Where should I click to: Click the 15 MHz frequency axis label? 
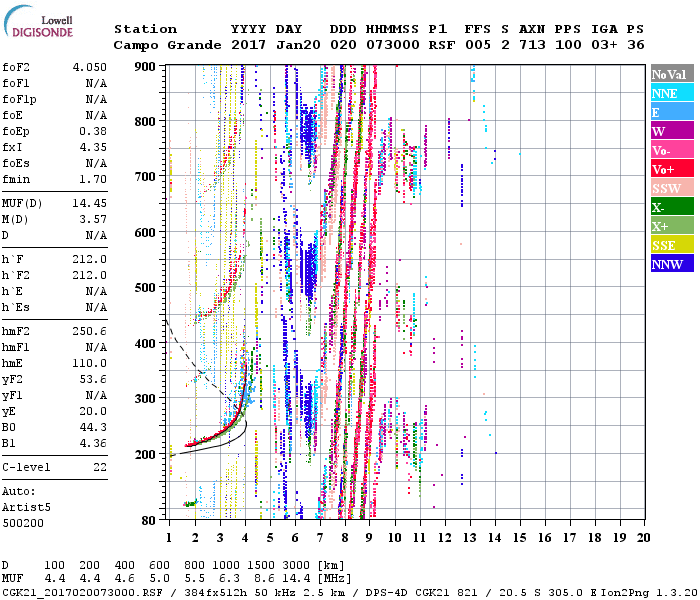point(519,538)
